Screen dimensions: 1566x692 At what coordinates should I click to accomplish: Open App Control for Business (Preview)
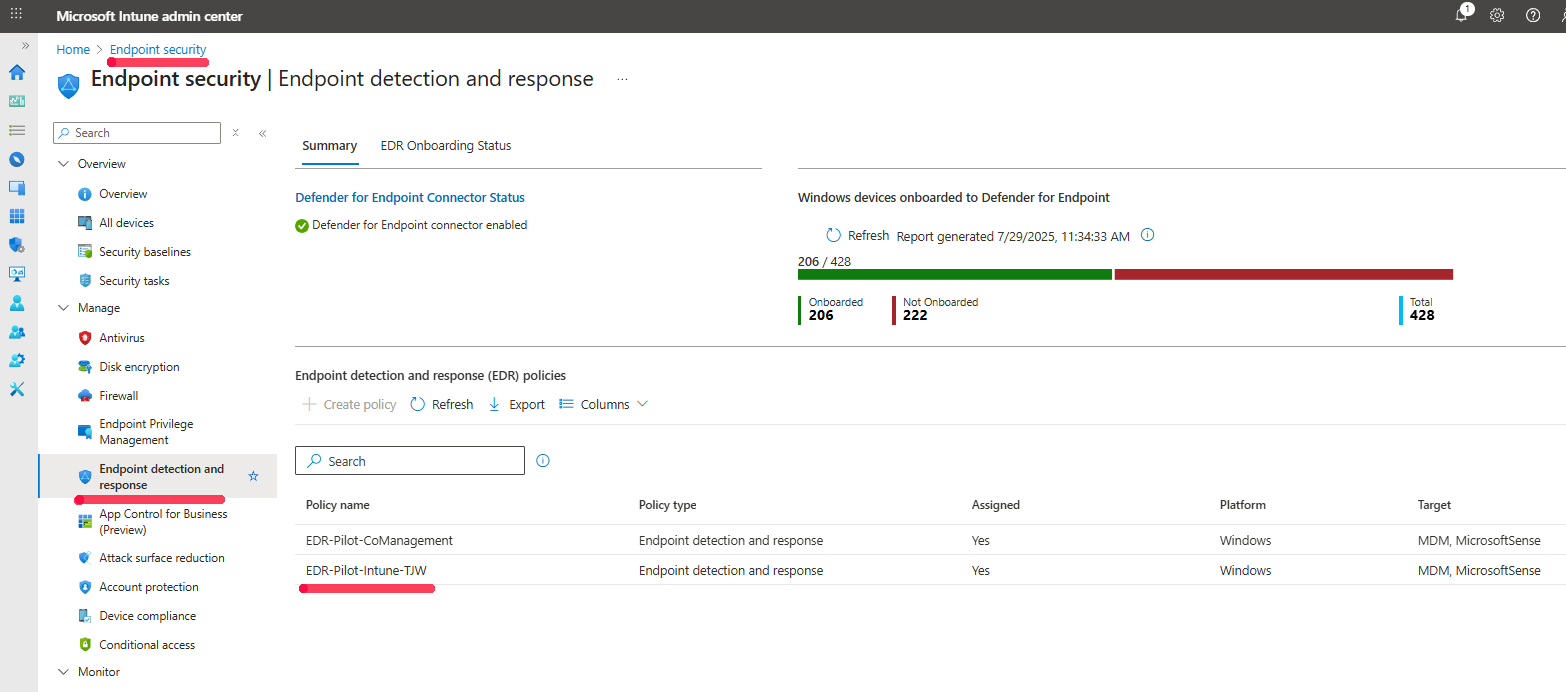pyautogui.click(x=163, y=522)
